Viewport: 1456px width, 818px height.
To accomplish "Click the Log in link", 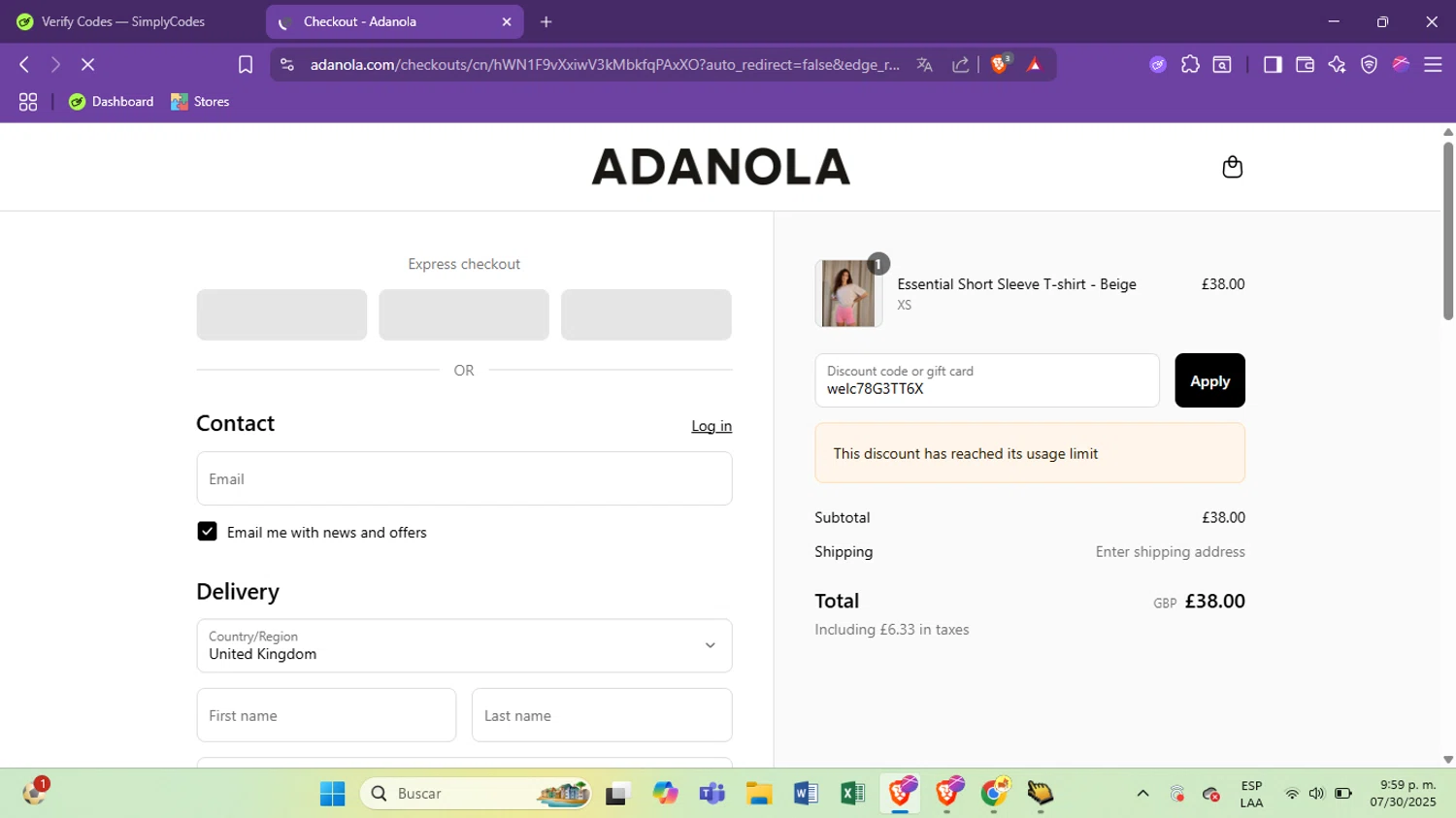I will coord(711,426).
